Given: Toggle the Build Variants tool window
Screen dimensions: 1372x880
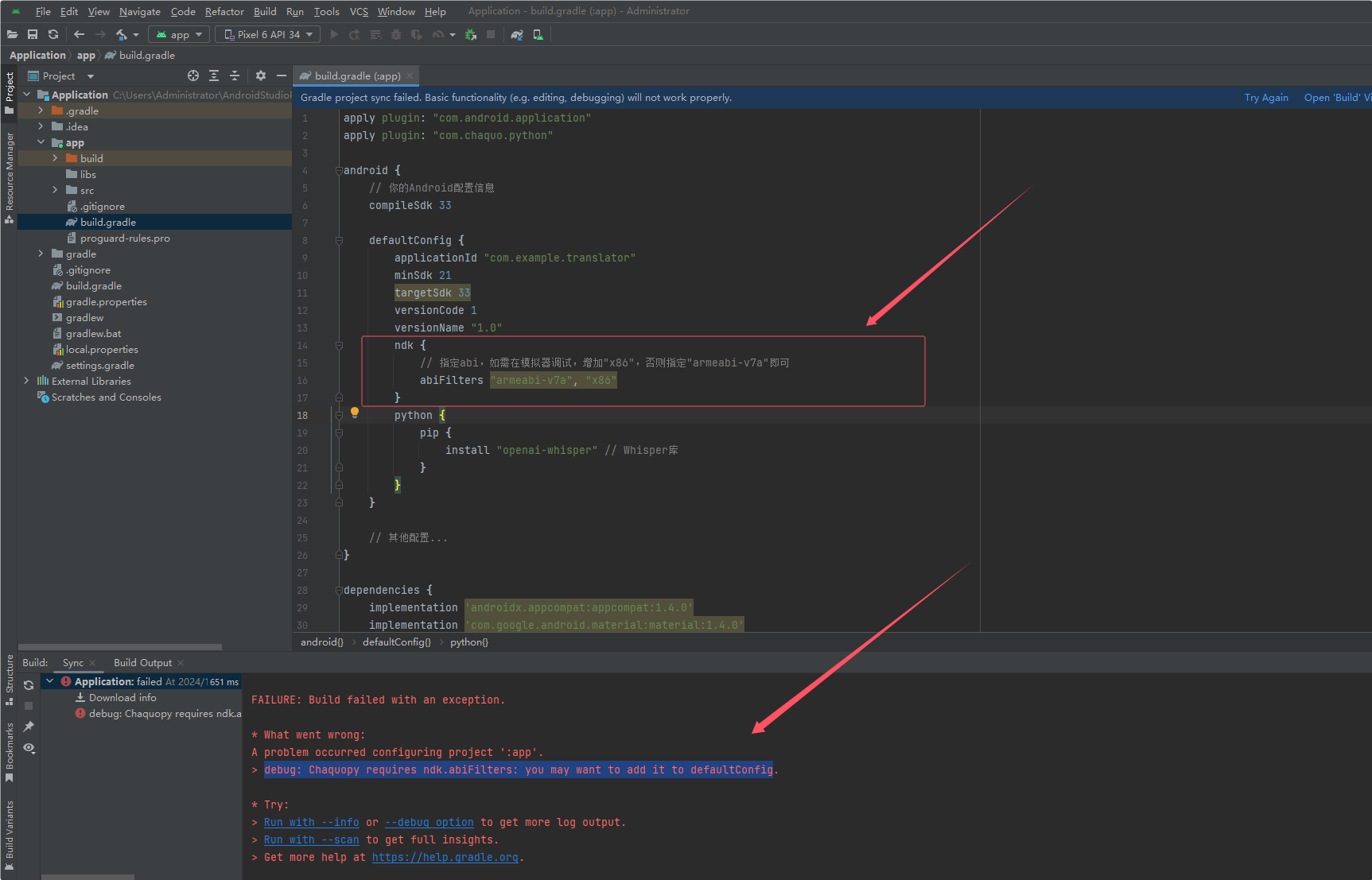Looking at the screenshot, I should pyautogui.click(x=10, y=833).
